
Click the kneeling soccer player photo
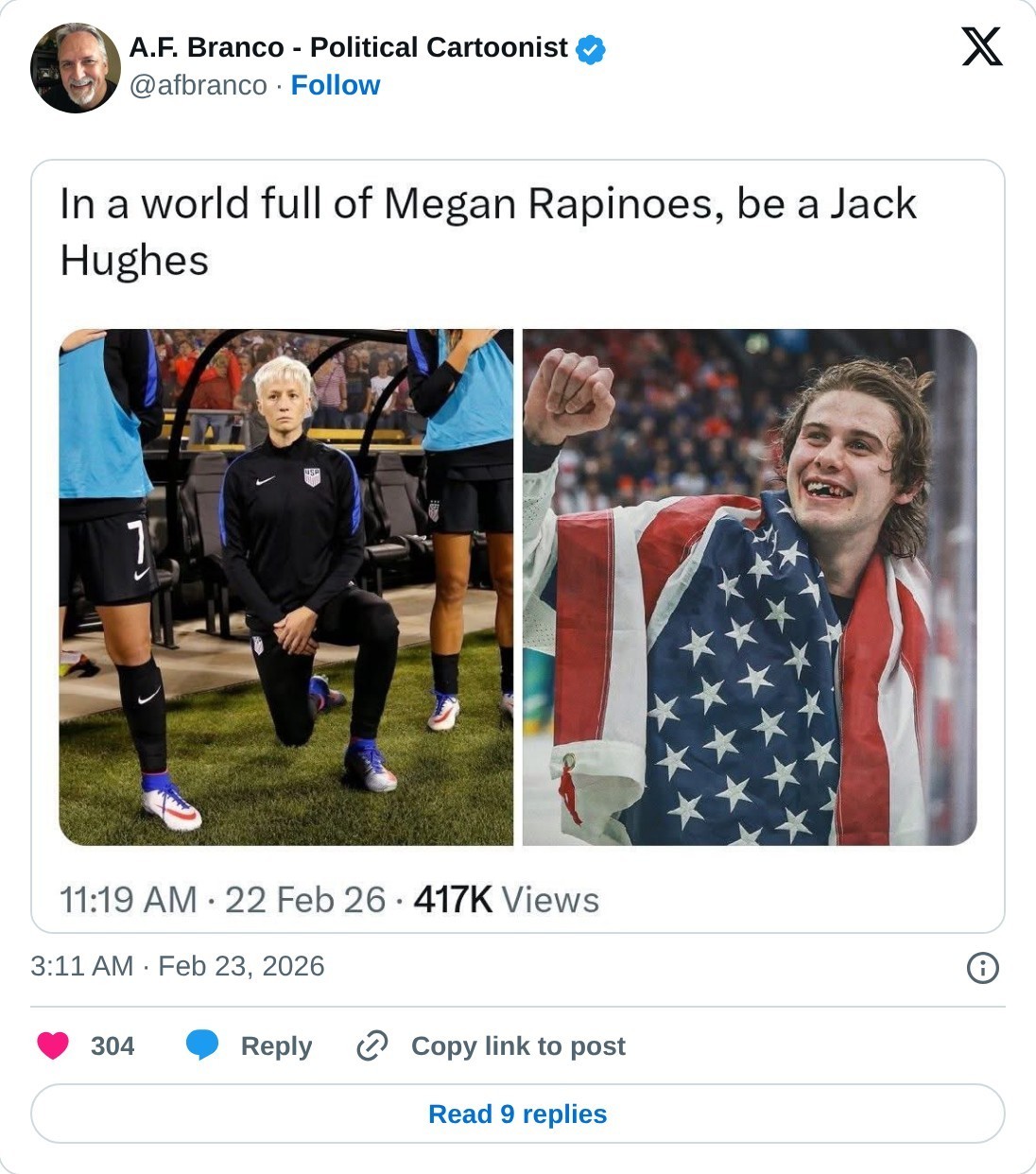(x=285, y=586)
